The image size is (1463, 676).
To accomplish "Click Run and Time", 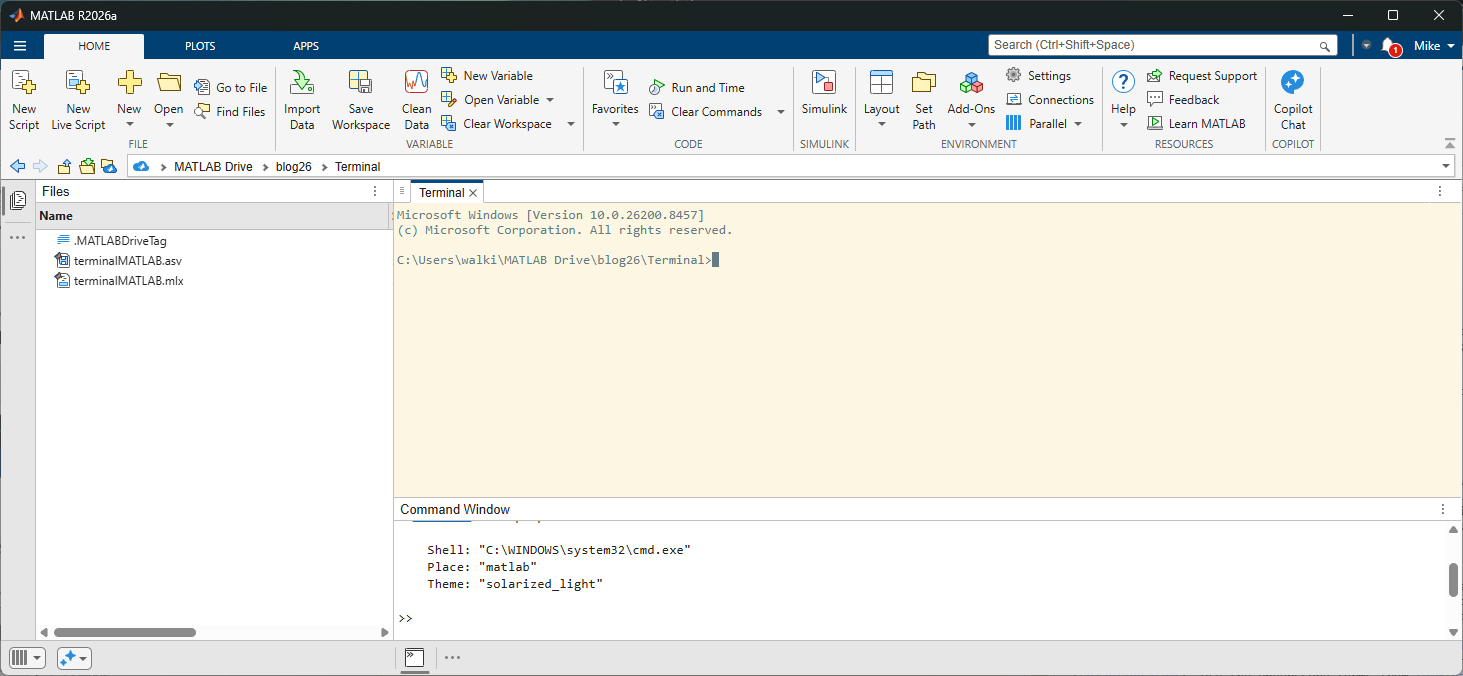I will [x=697, y=88].
